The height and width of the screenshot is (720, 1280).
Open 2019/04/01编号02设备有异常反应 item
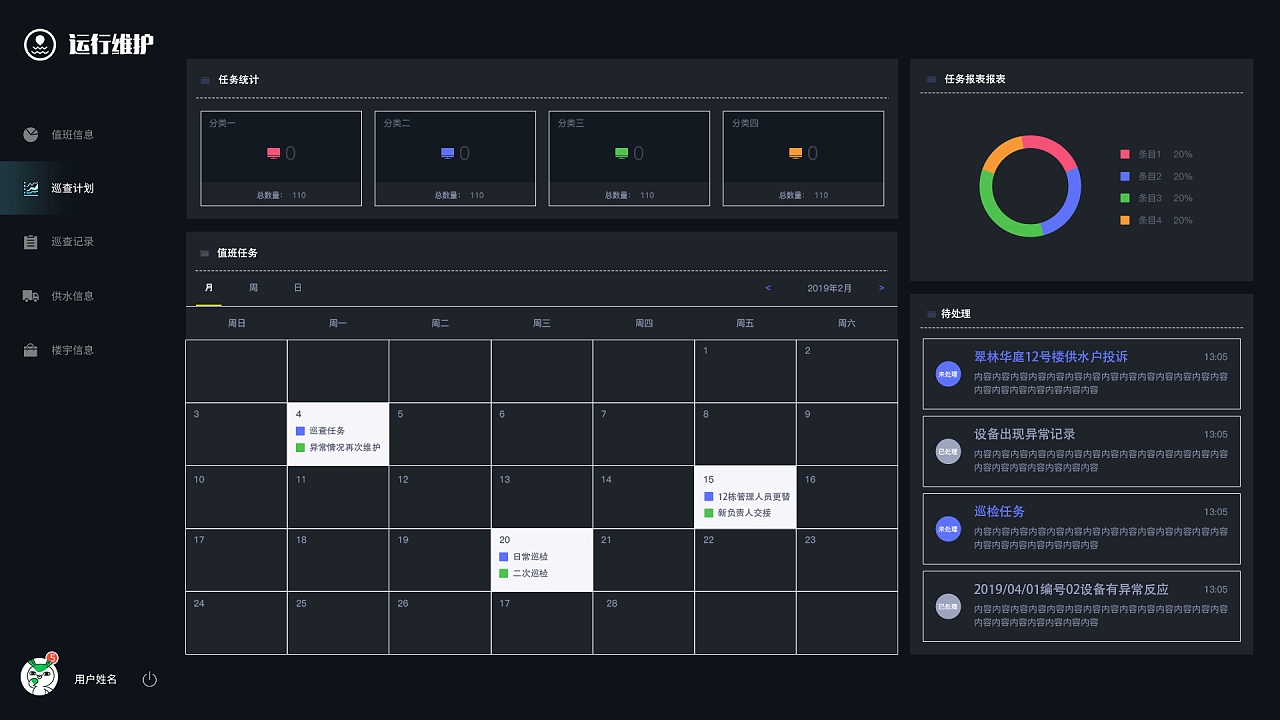coord(1071,590)
